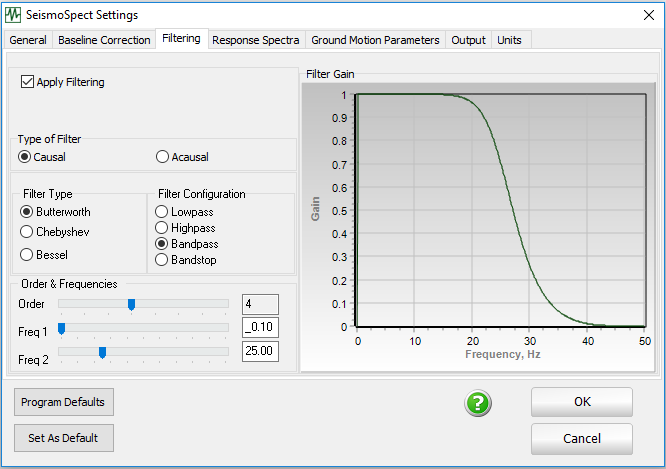666x469 pixels.
Task: Click the Order slider handle
Action: [x=131, y=304]
